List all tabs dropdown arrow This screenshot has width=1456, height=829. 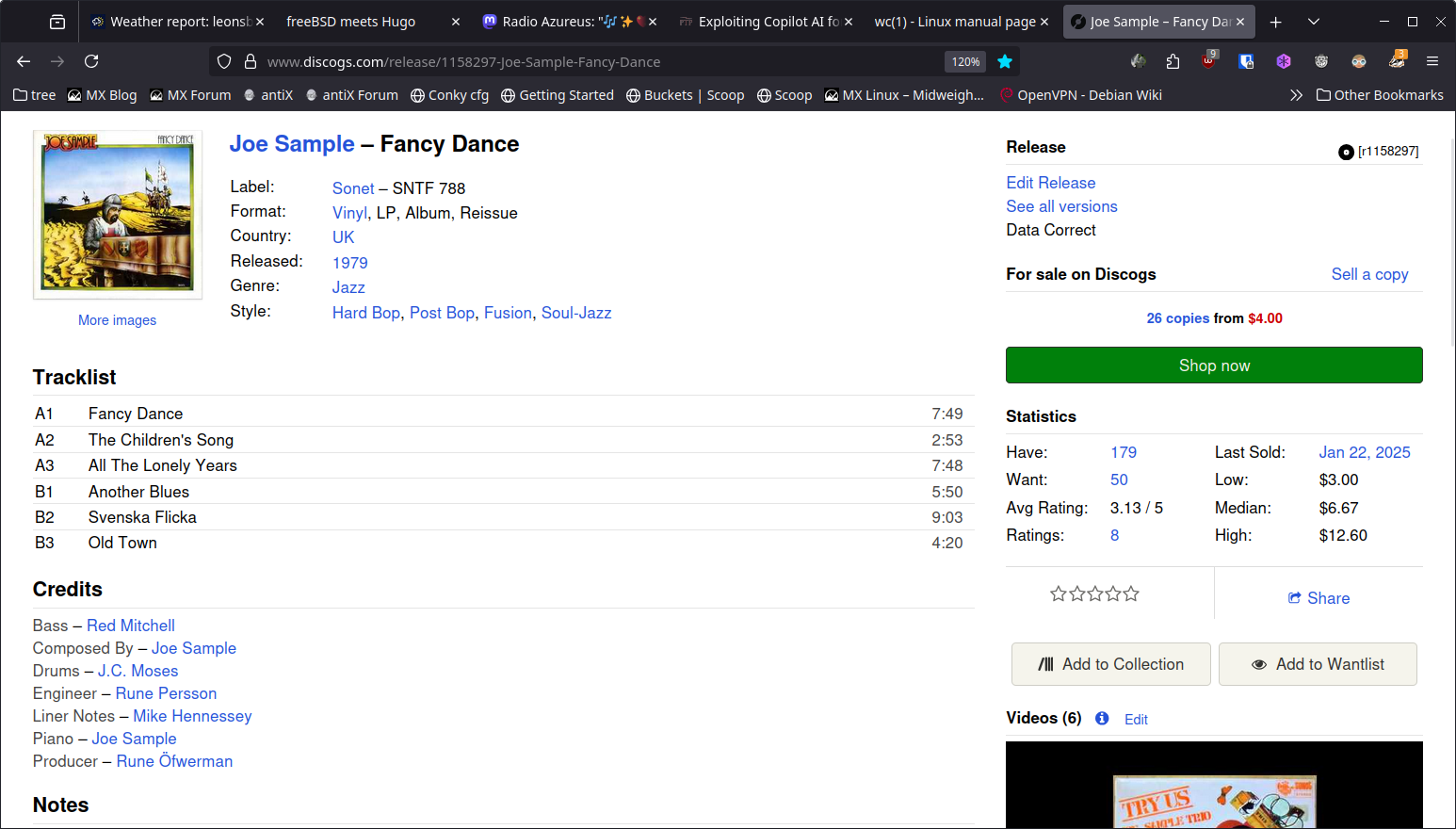tap(1314, 22)
